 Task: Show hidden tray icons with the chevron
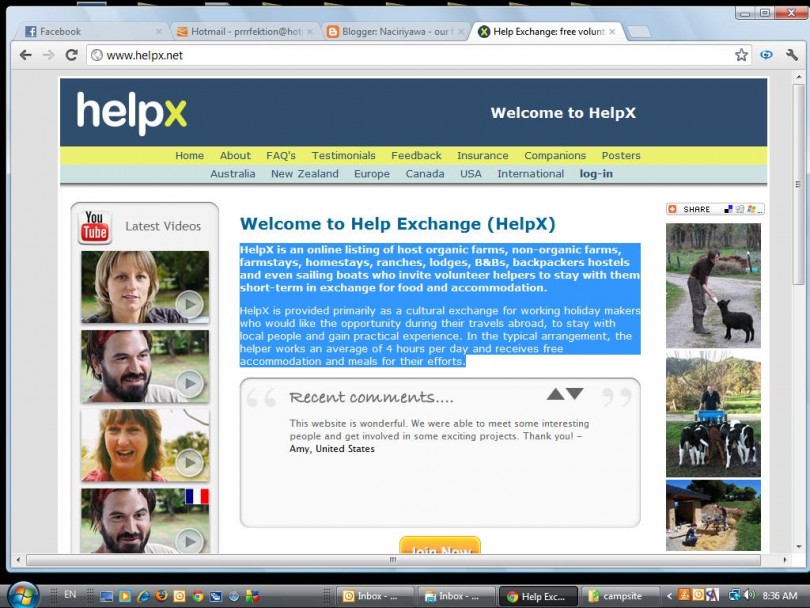[669, 596]
